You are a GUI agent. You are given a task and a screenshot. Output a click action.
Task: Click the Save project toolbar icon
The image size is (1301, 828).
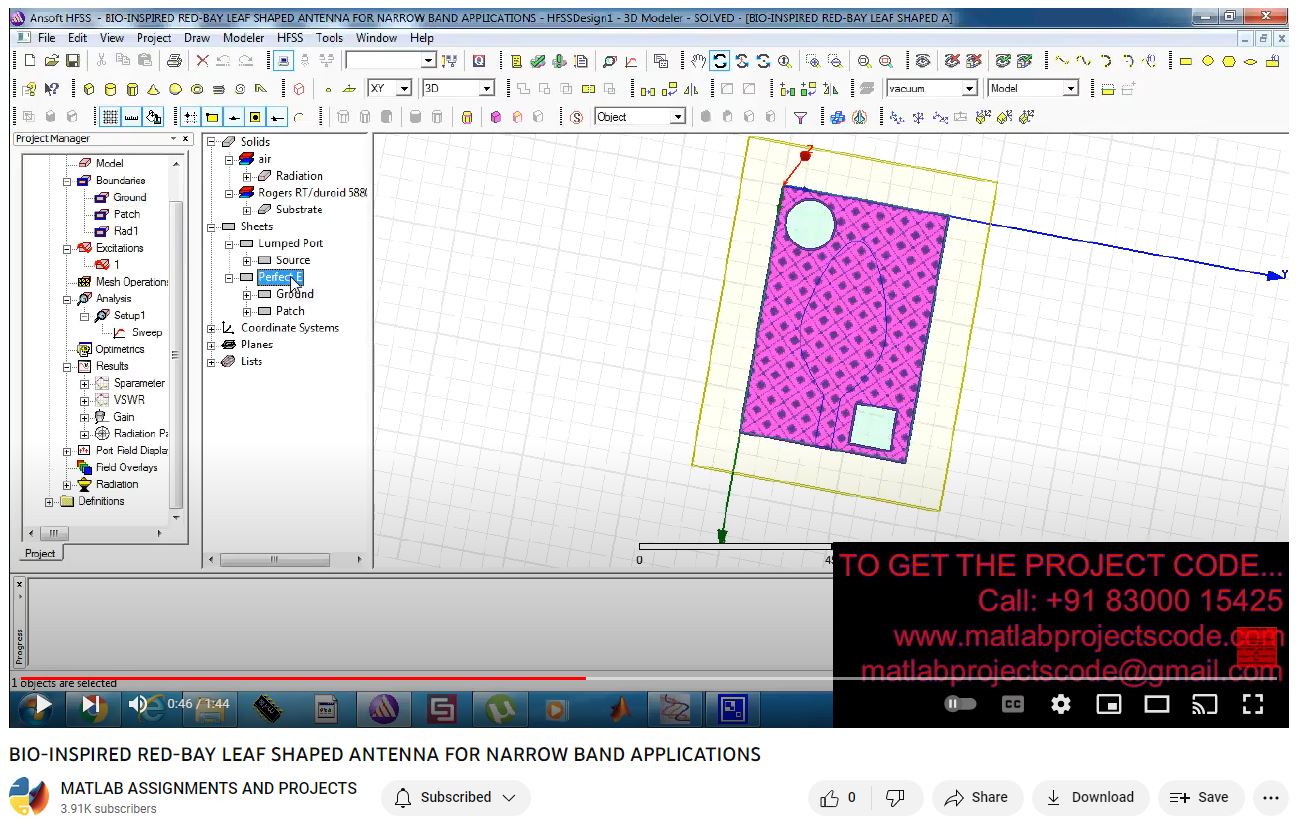pyautogui.click(x=72, y=61)
